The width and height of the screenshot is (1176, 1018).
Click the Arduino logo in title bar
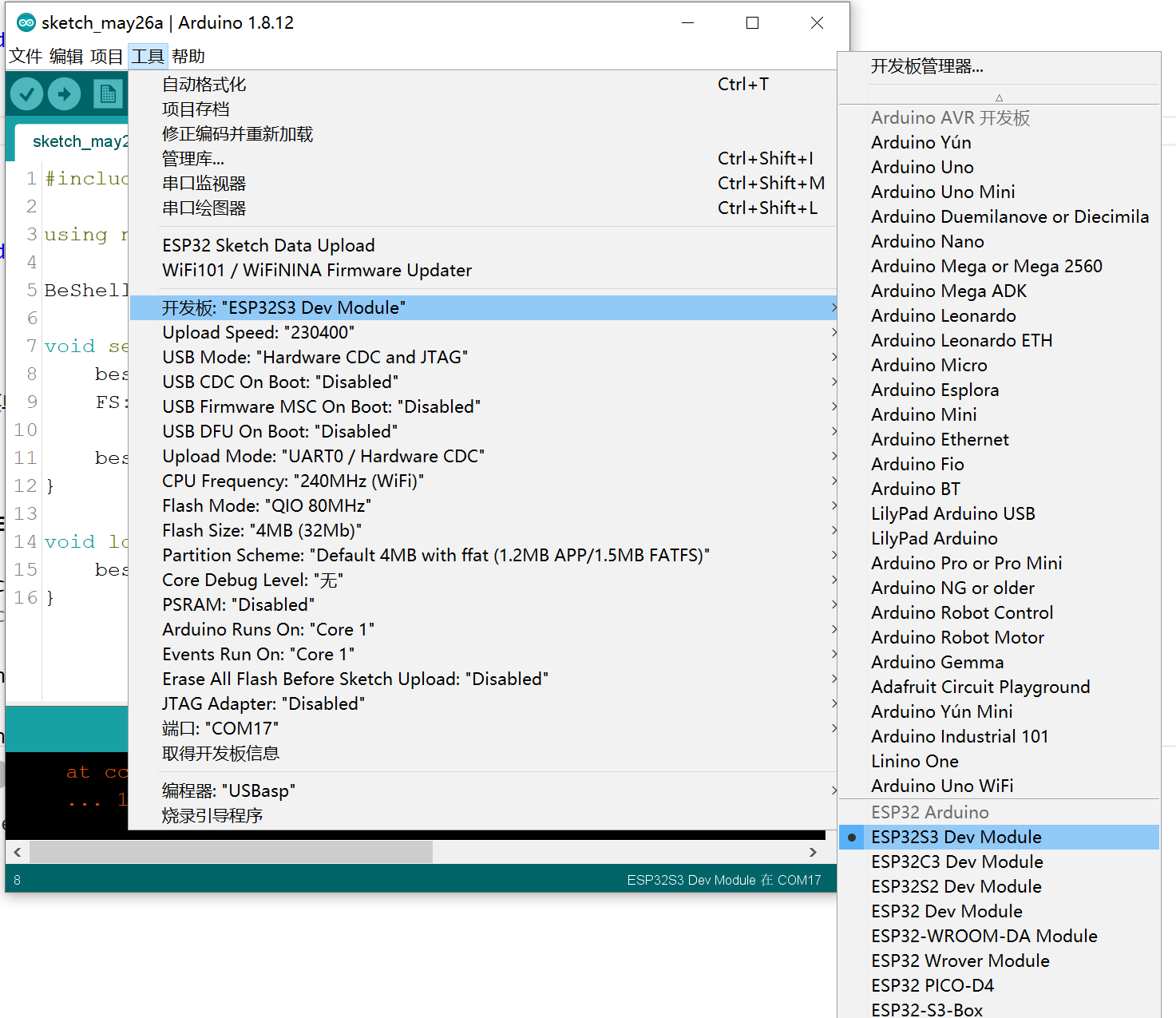click(x=26, y=22)
